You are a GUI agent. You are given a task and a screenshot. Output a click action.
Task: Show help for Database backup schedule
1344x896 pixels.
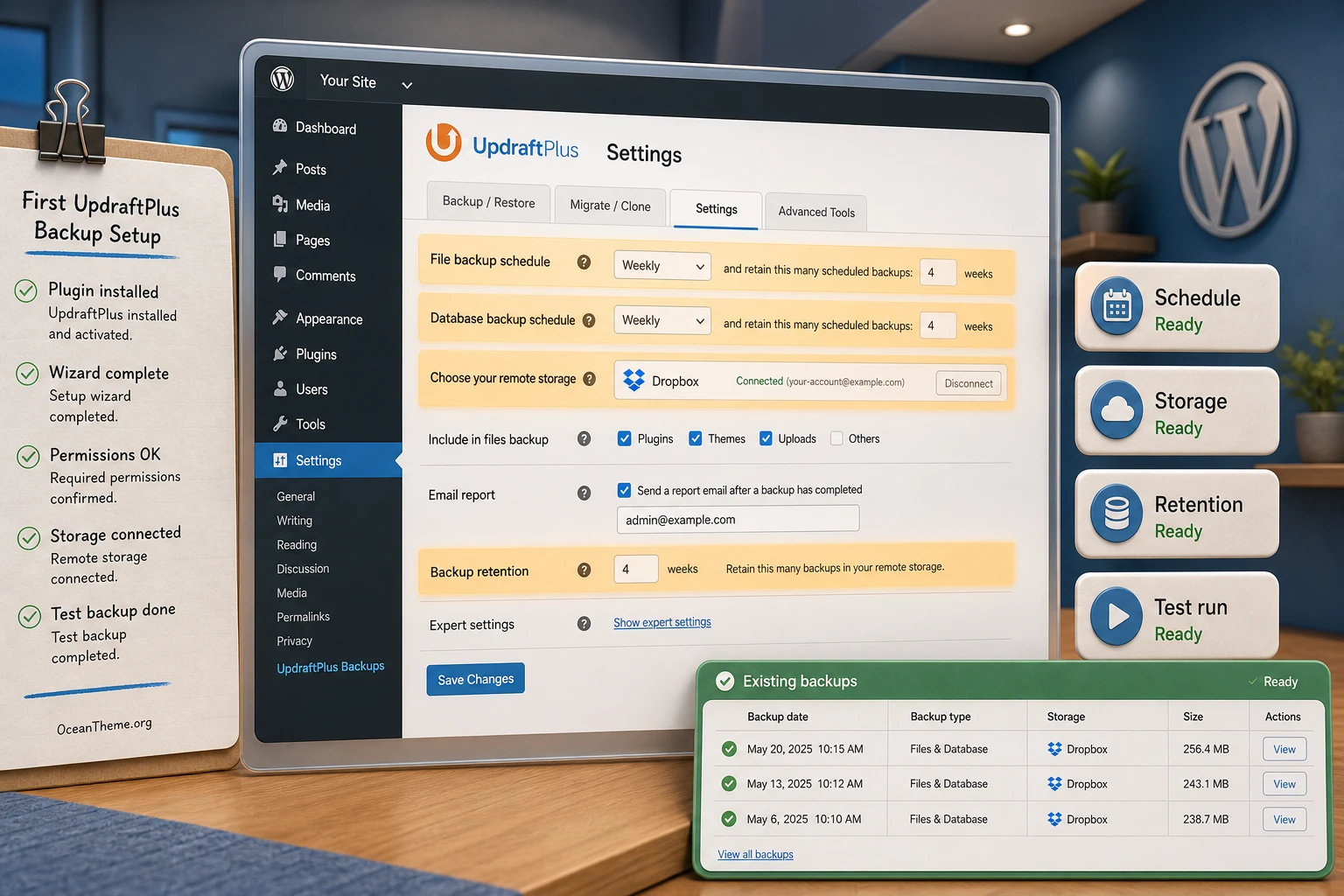[589, 320]
